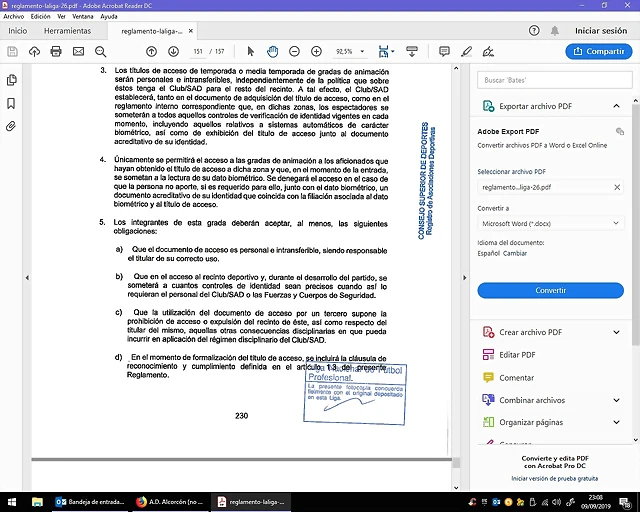Open the sign document tool
Screen dimensions: 640x512
coord(488,51)
